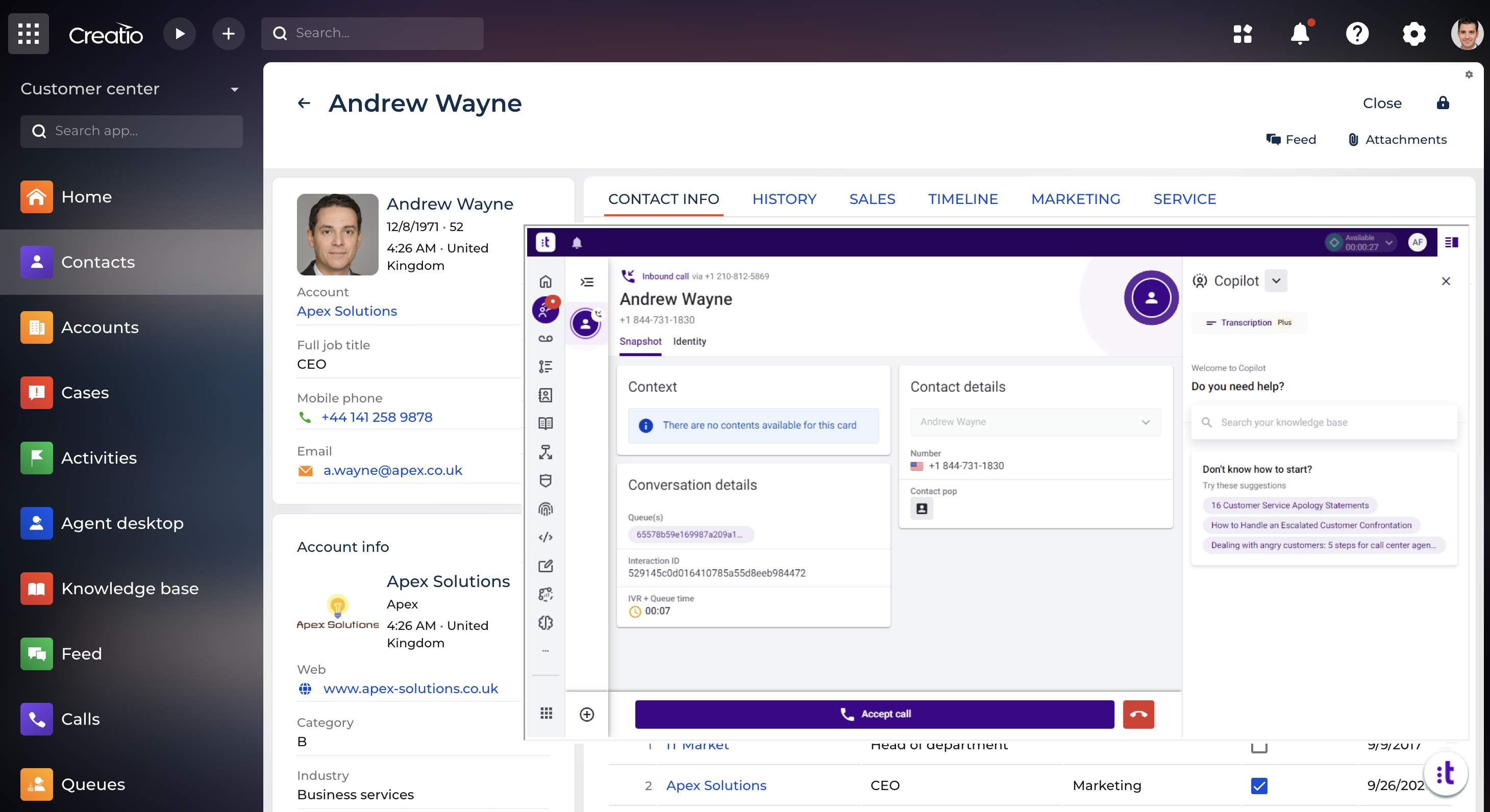Switch to the MARKETING tab

tap(1075, 199)
